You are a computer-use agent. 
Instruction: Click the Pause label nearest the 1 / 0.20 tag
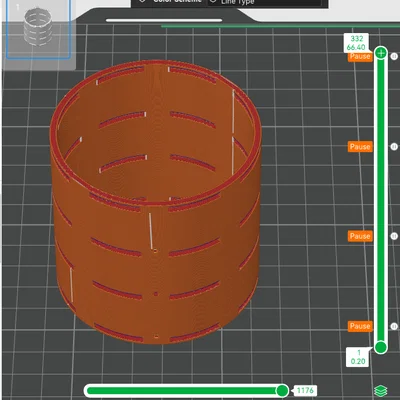[360, 326]
